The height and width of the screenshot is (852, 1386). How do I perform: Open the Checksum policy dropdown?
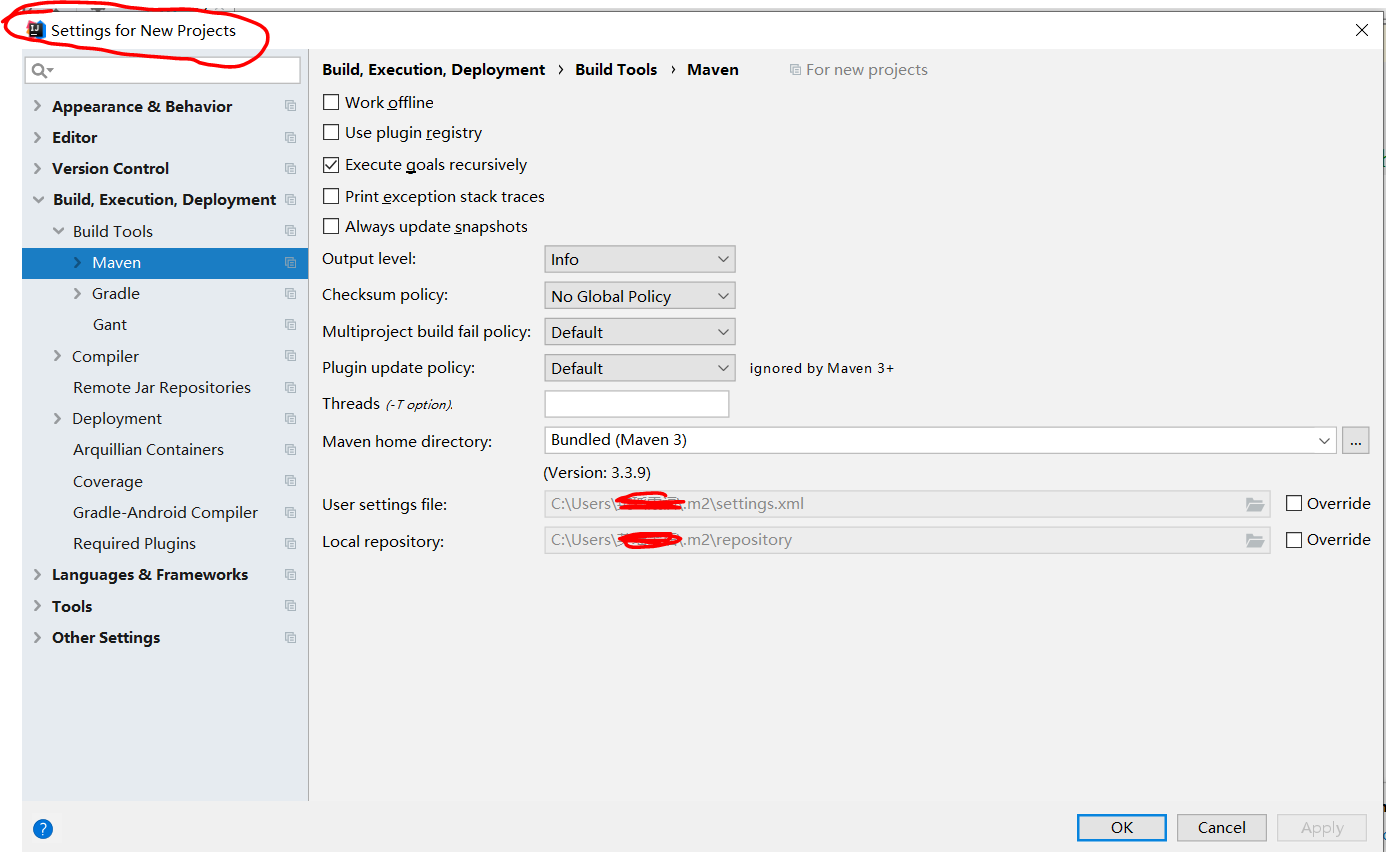coord(640,296)
